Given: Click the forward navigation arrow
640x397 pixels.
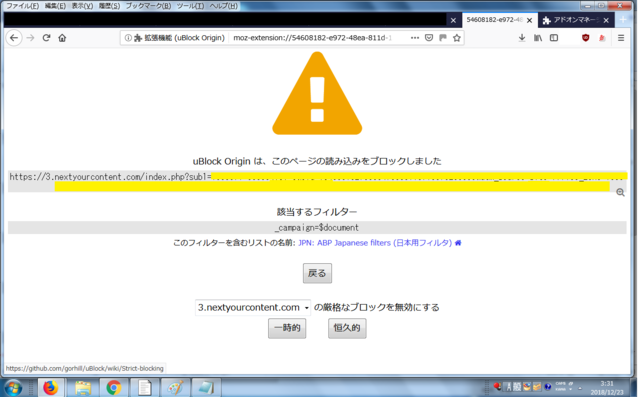Looking at the screenshot, I should click(30, 38).
